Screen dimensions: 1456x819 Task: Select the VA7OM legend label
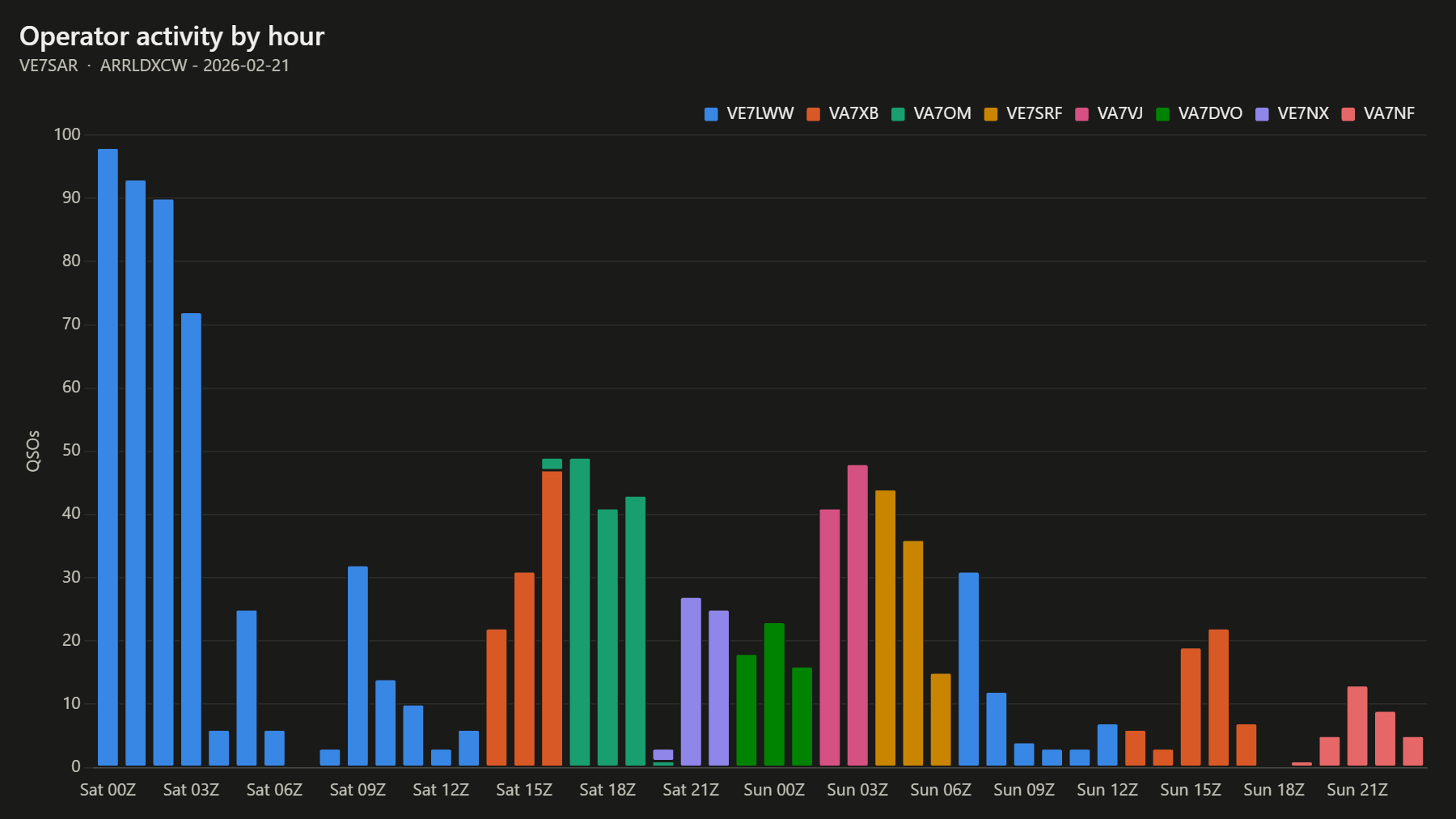(942, 114)
